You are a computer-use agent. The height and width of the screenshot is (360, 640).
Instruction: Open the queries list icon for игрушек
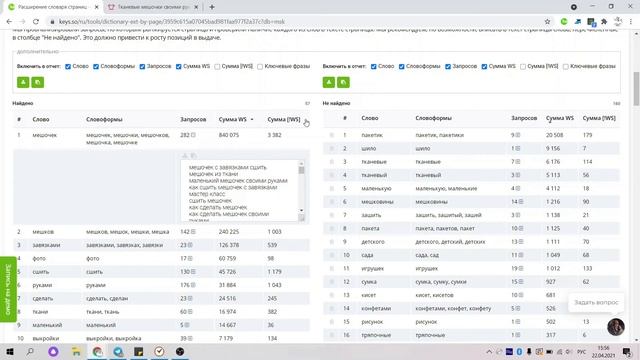[521, 269]
